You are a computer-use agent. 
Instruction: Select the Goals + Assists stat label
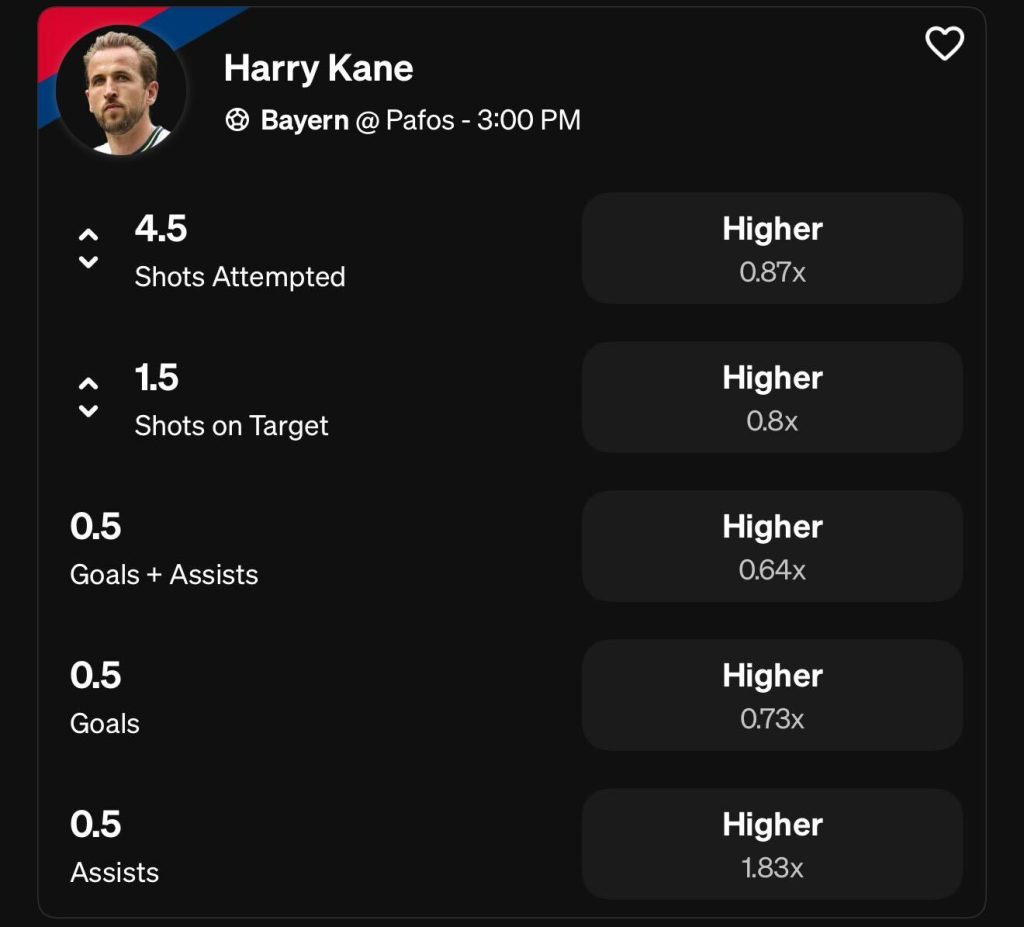pyautogui.click(x=164, y=575)
